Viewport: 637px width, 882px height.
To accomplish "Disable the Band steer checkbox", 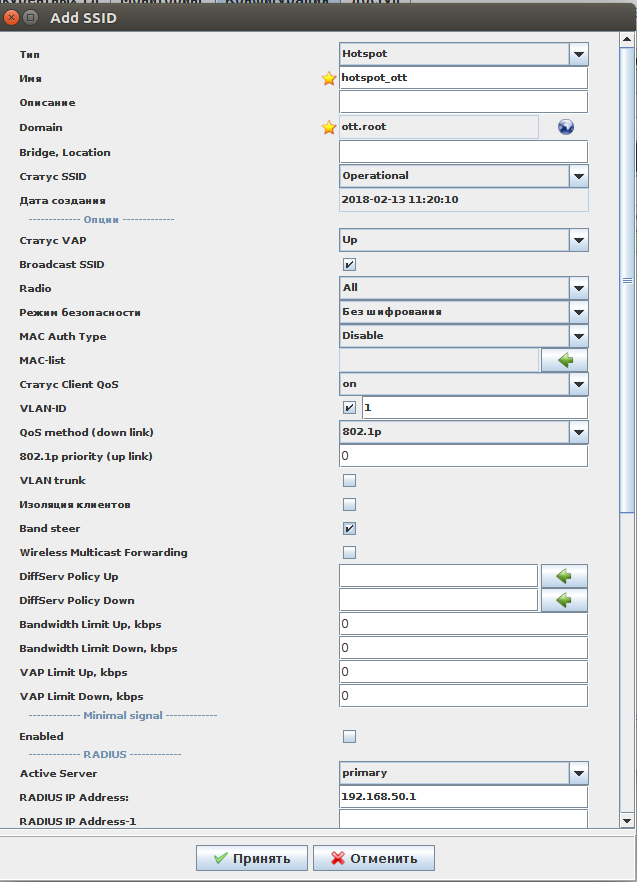I will pyautogui.click(x=349, y=528).
